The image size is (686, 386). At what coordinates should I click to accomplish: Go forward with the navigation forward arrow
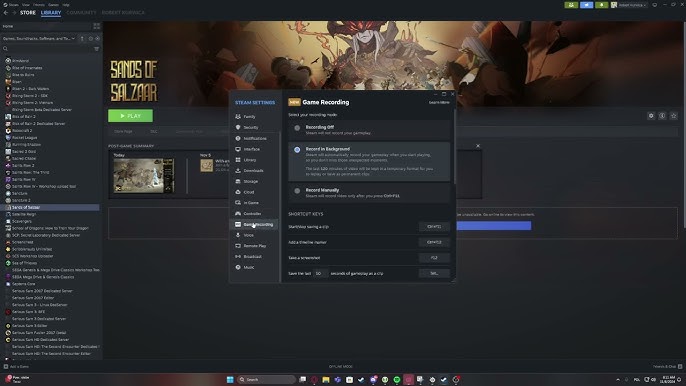[14, 13]
